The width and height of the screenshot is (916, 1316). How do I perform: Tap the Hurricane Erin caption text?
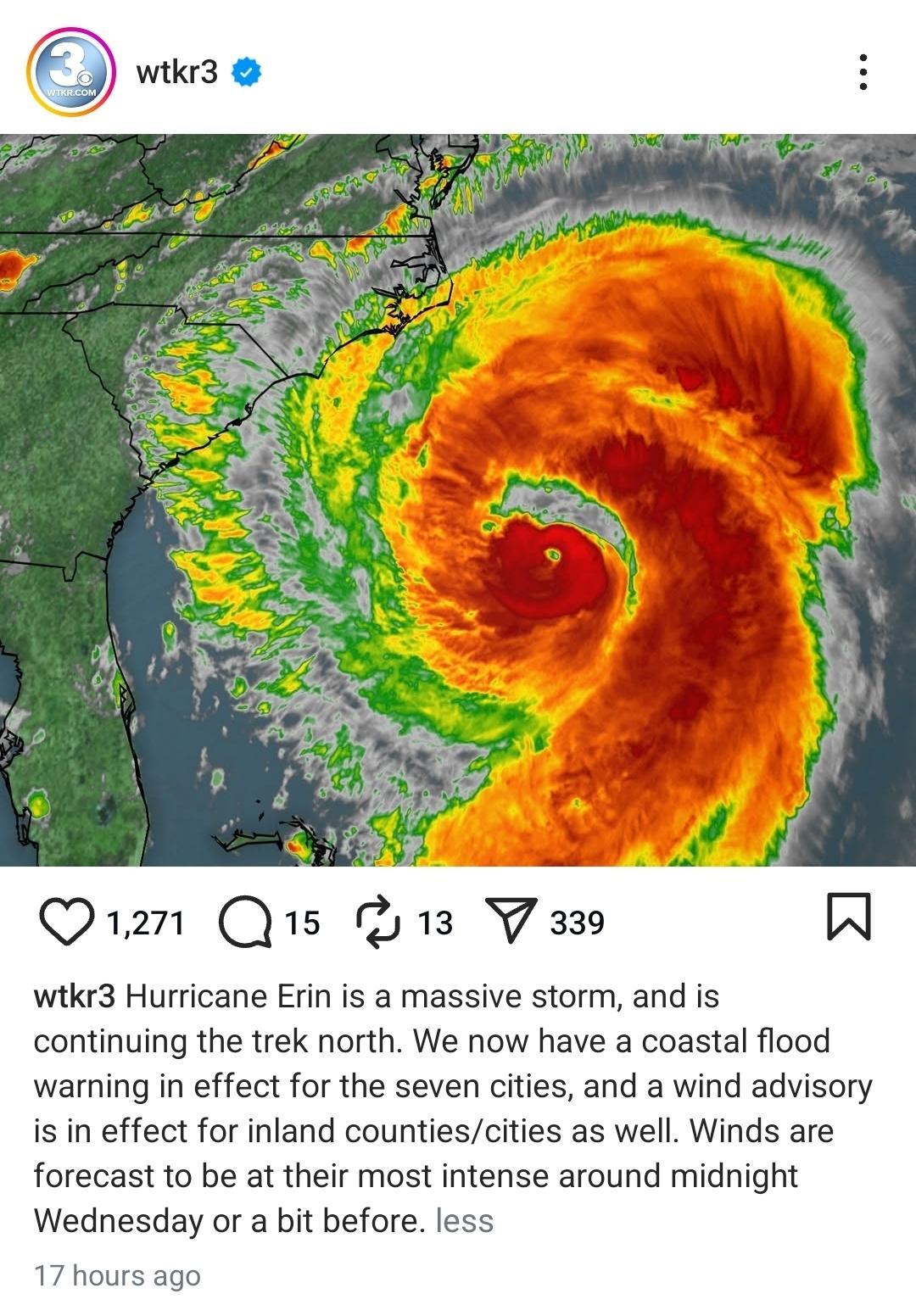[x=453, y=1108]
